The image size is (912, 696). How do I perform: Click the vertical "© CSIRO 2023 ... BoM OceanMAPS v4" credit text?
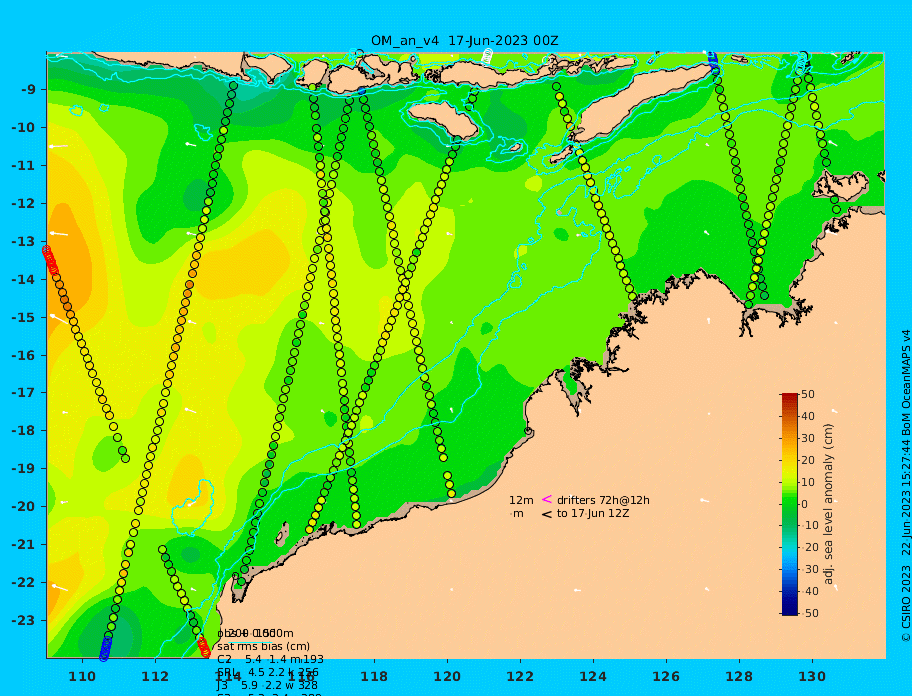pyautogui.click(x=905, y=486)
